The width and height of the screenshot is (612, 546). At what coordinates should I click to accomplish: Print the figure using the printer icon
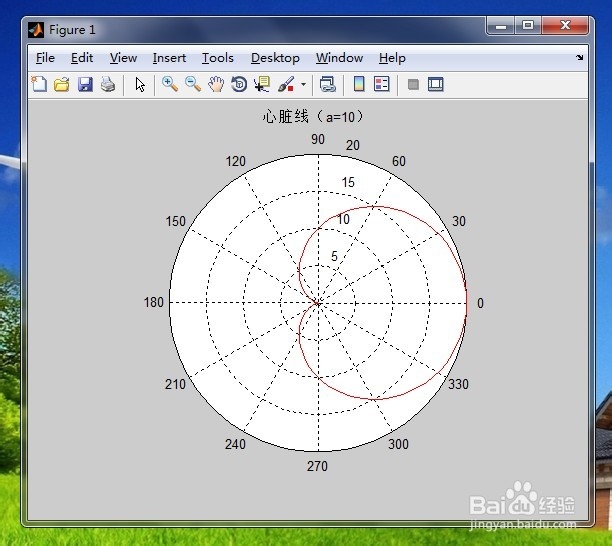point(108,84)
